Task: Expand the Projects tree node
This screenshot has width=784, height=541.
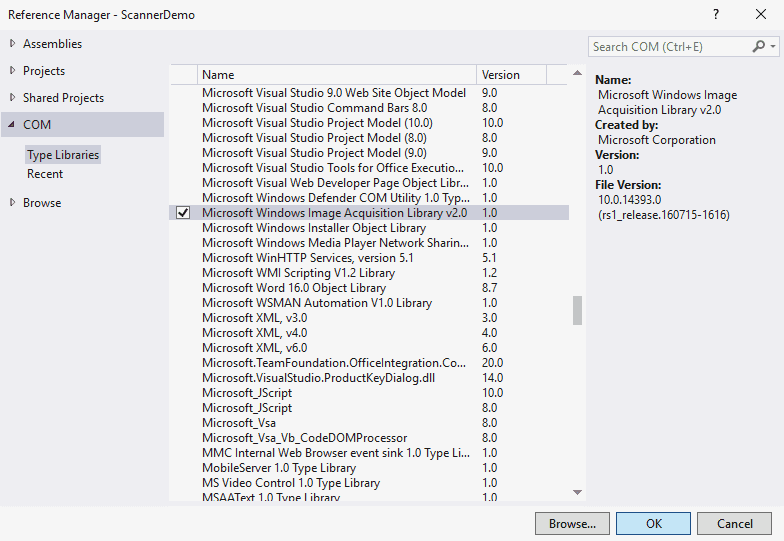Action: click(12, 70)
